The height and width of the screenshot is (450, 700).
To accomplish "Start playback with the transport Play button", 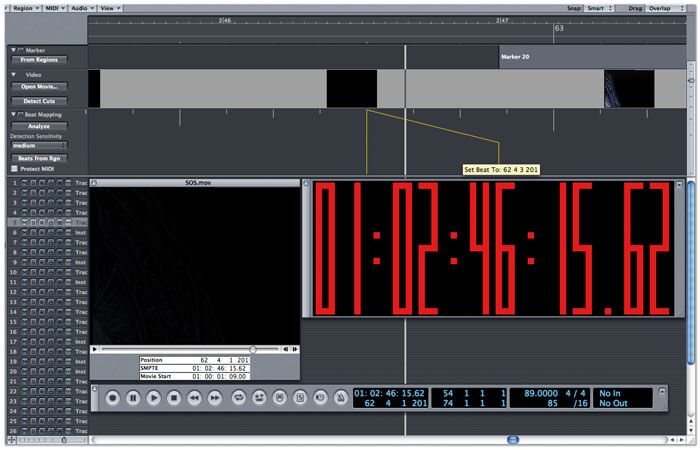I will click(x=154, y=397).
